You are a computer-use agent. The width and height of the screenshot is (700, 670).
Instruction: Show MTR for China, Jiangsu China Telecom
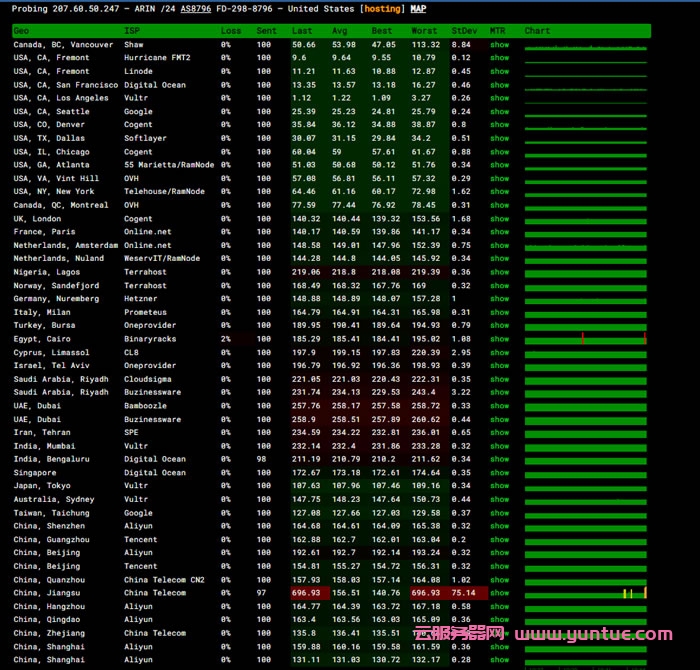point(499,593)
